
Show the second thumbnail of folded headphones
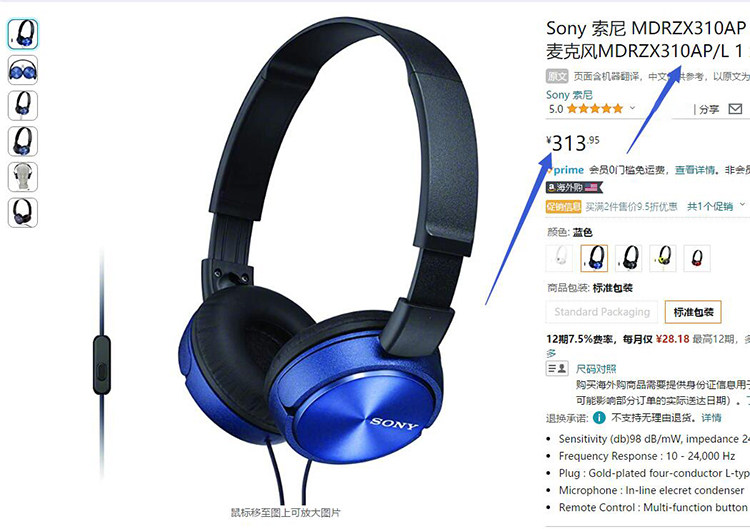(x=22, y=70)
